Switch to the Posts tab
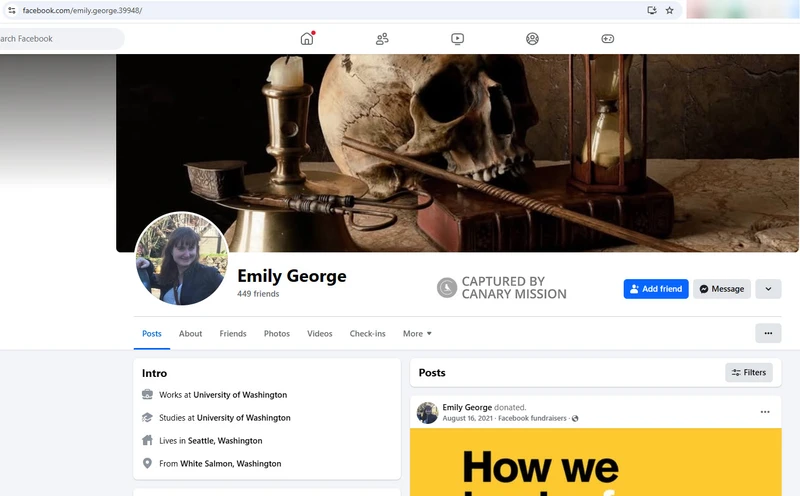800x496 pixels. tap(152, 334)
